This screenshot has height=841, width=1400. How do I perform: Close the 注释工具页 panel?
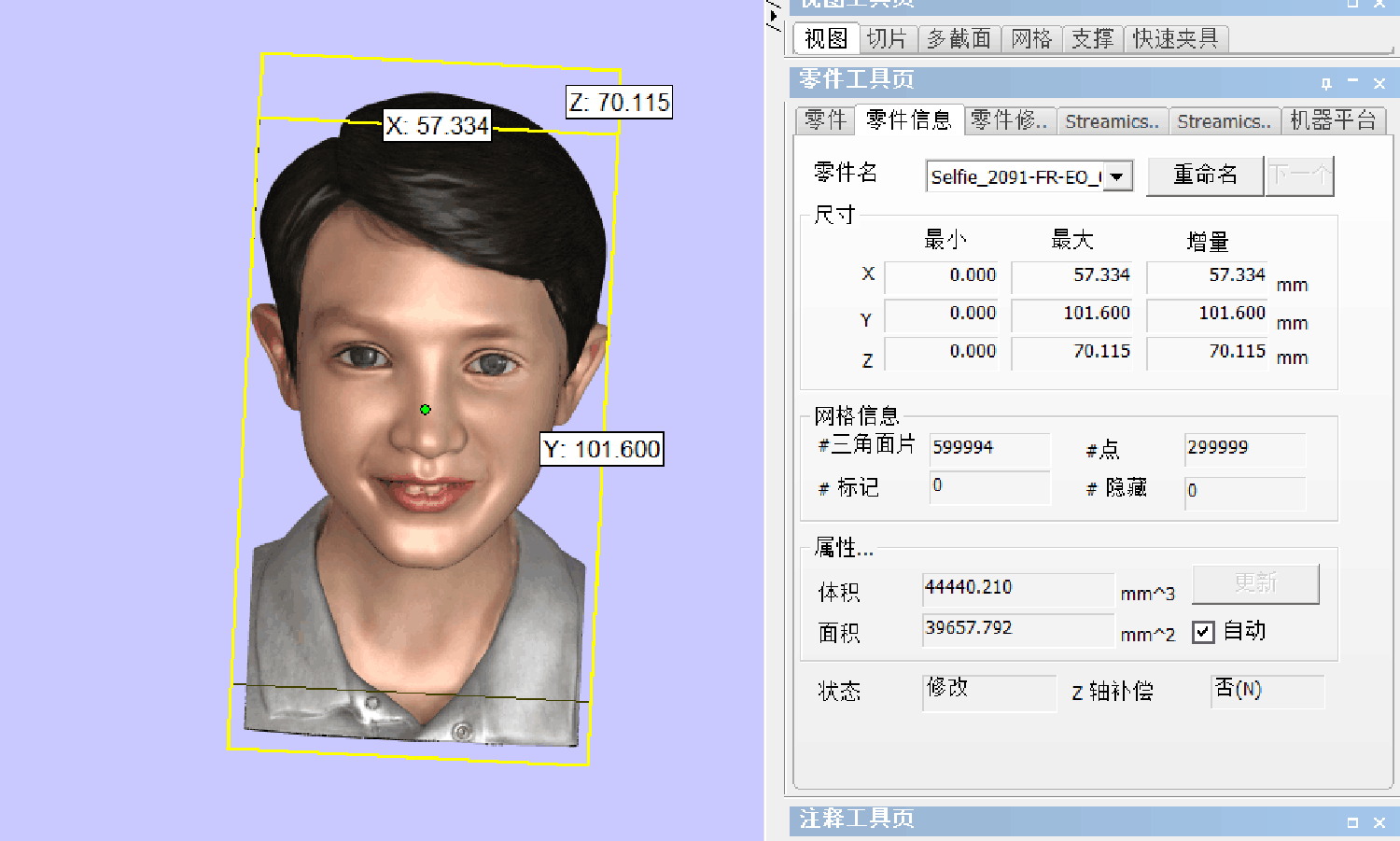[x=1379, y=822]
